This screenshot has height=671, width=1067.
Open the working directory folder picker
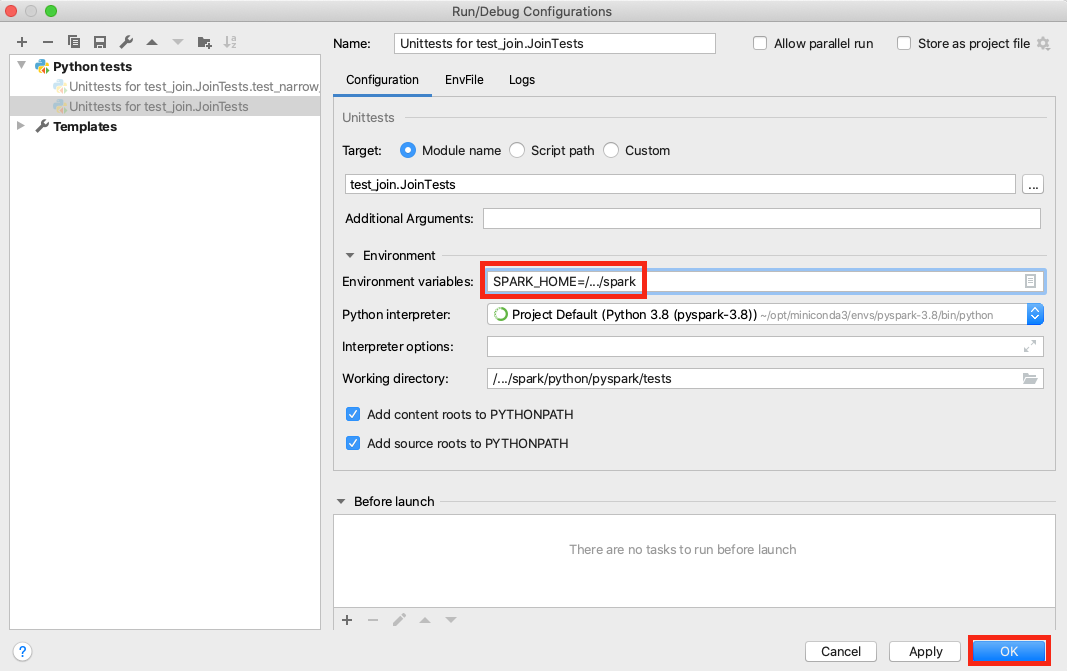(1031, 378)
